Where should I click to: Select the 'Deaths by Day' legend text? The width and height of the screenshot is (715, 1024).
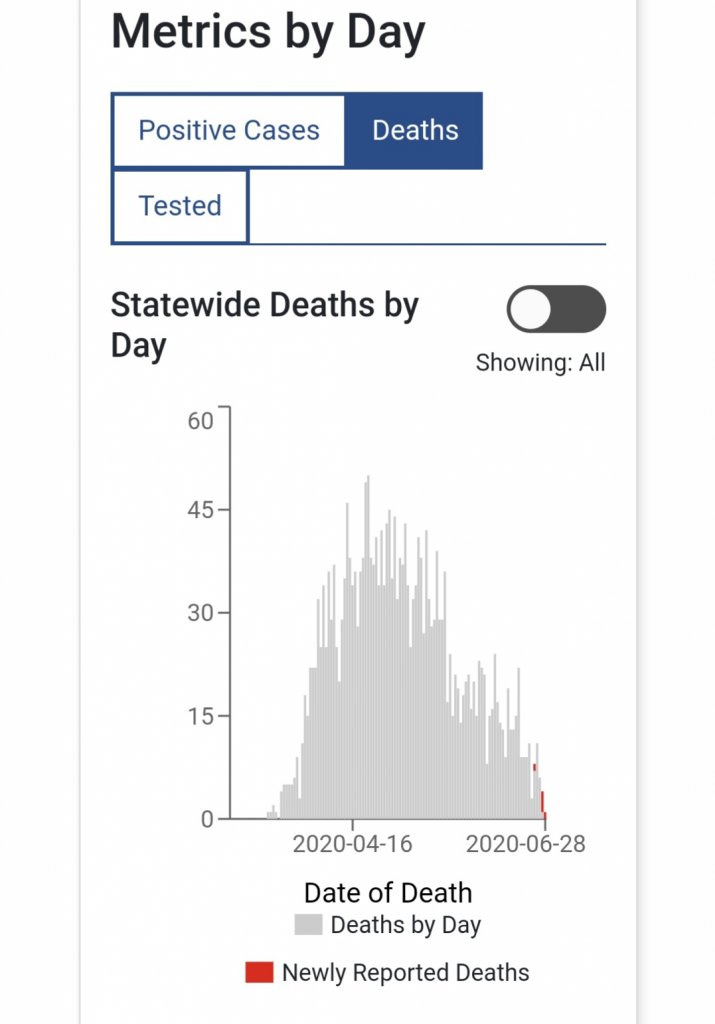click(405, 925)
